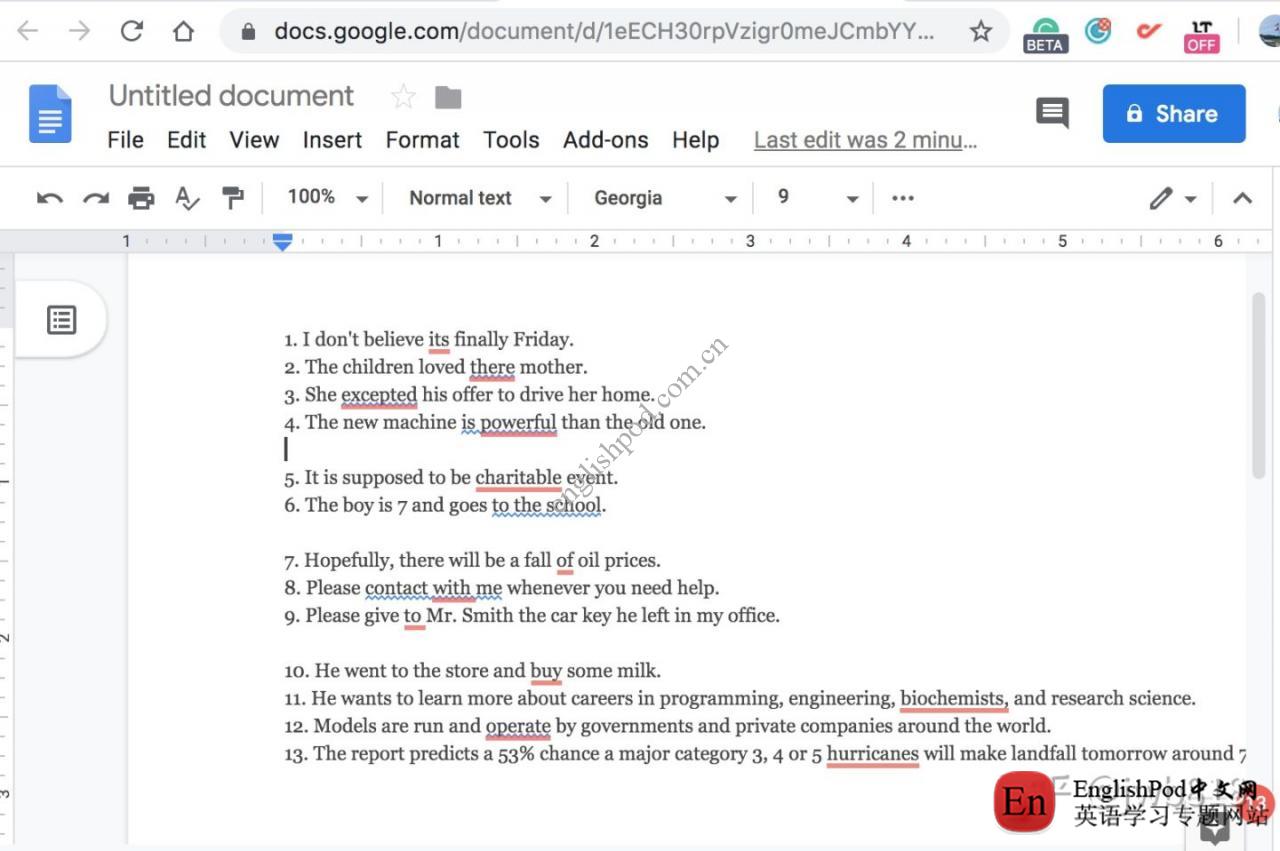Screen dimensions: 1280x851
Task: Click the redo arrow in toolbar
Action: tap(95, 198)
